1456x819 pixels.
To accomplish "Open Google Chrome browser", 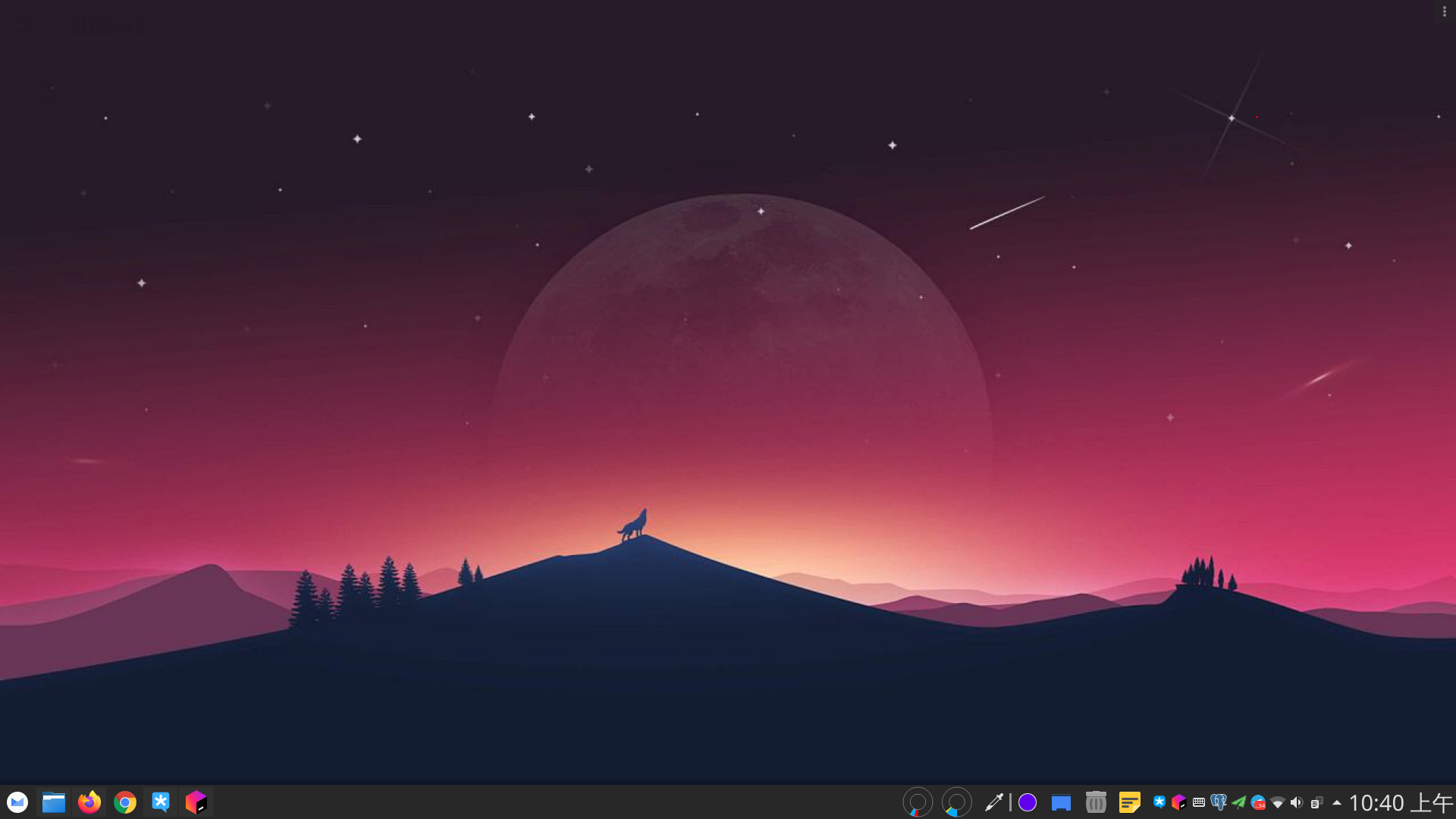I will click(124, 802).
